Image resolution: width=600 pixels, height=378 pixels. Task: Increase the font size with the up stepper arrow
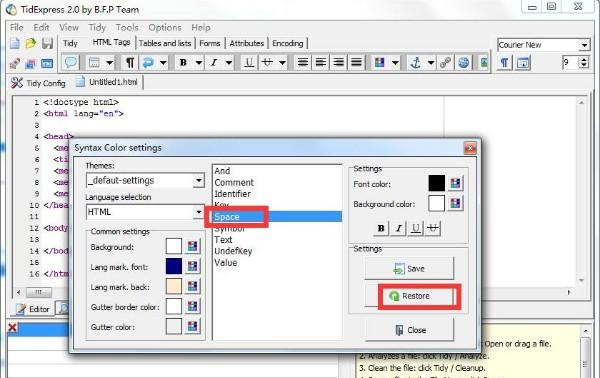tap(584, 59)
